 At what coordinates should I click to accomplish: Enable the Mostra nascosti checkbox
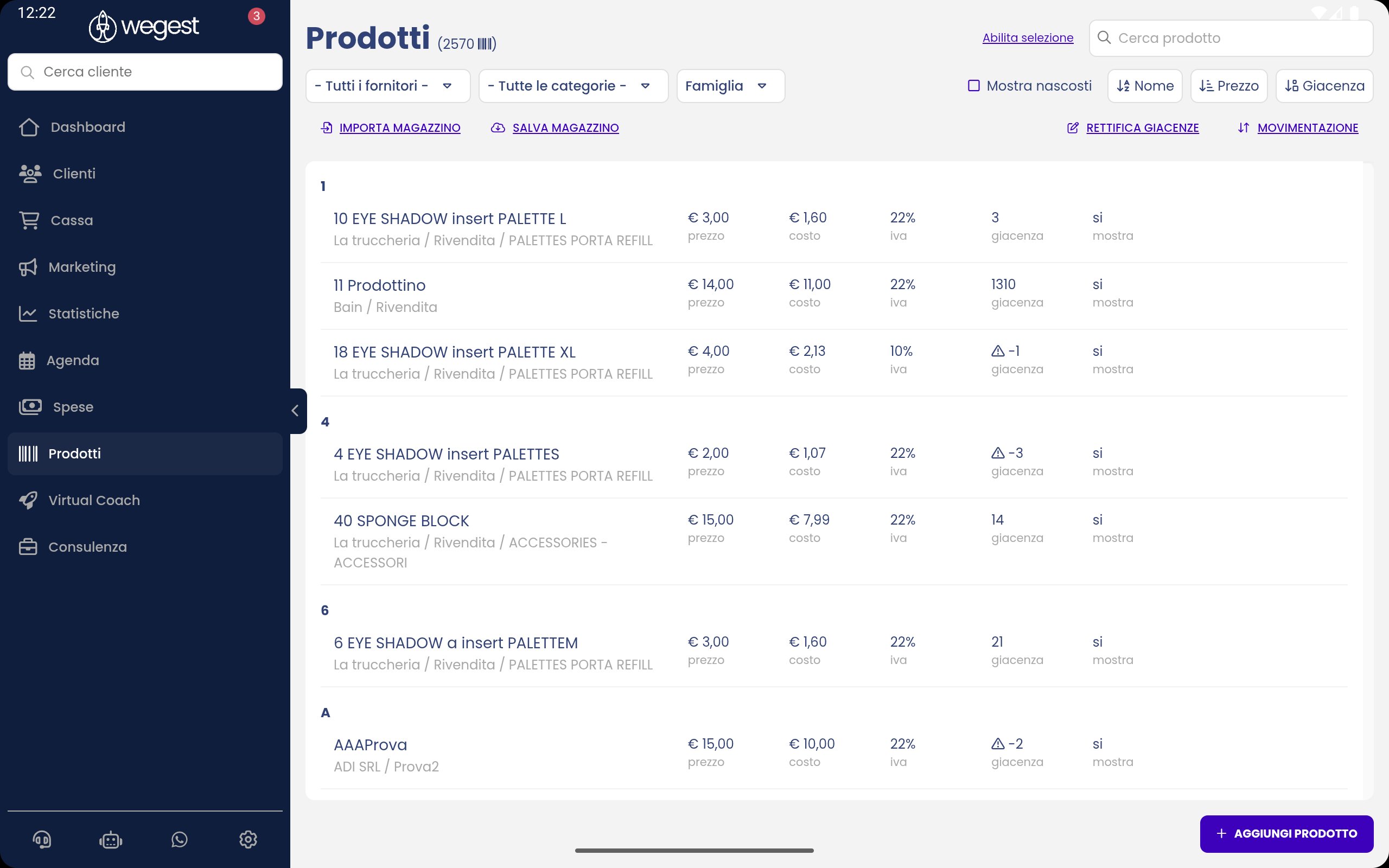(x=973, y=86)
